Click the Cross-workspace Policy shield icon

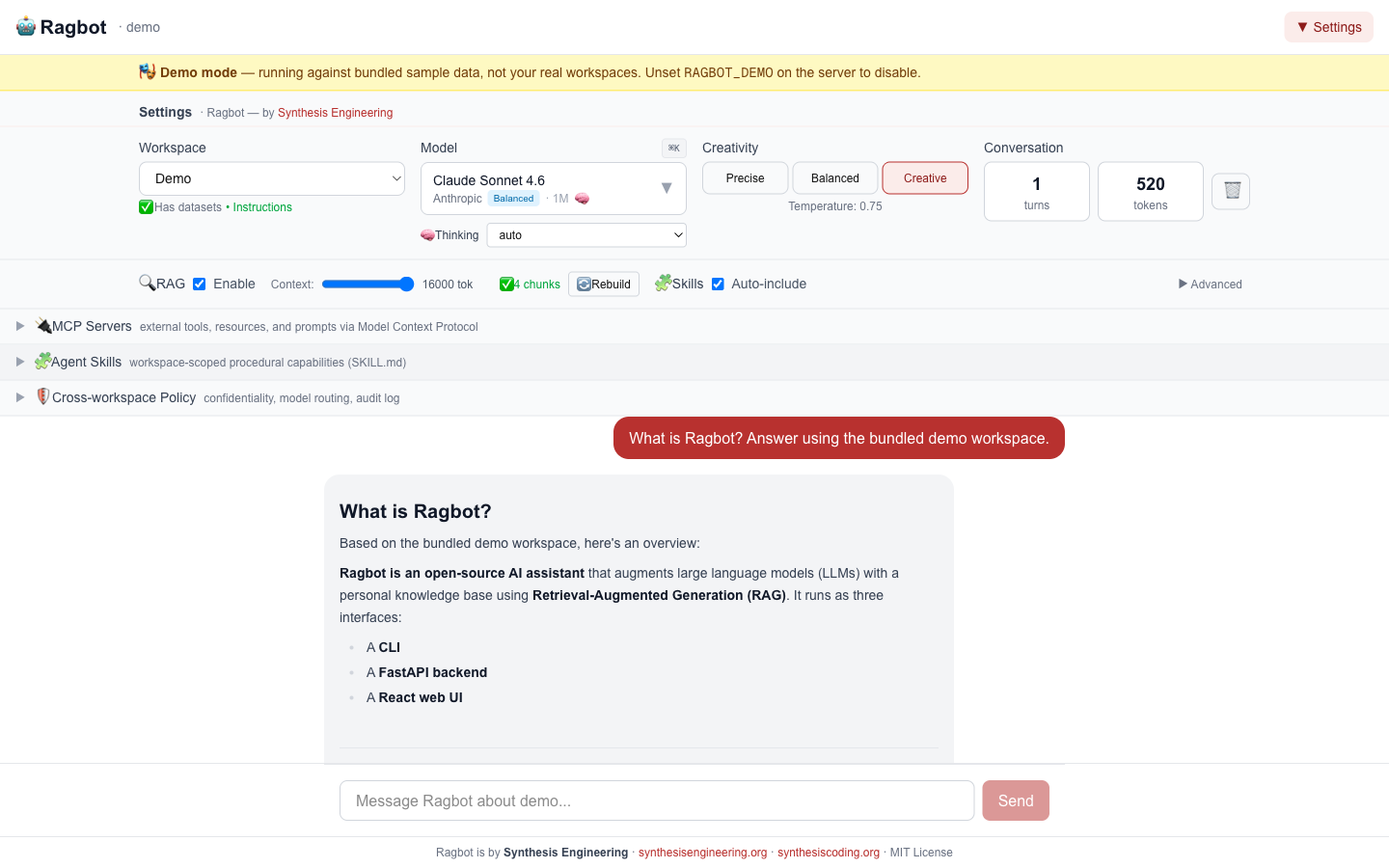pos(43,396)
